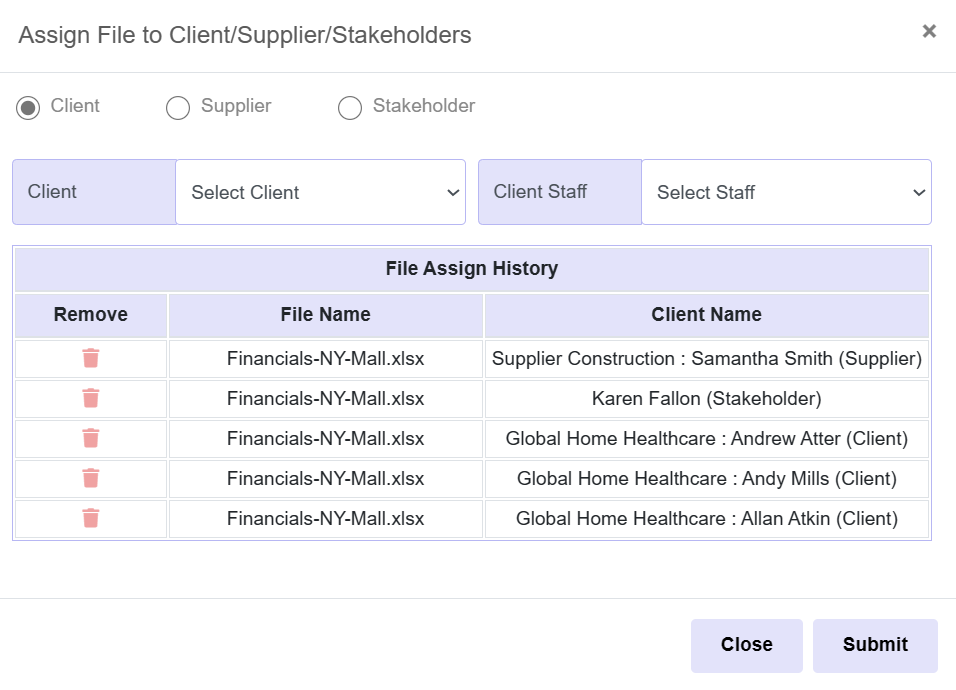Select the Client radio button
The height and width of the screenshot is (690, 956).
coord(28,107)
